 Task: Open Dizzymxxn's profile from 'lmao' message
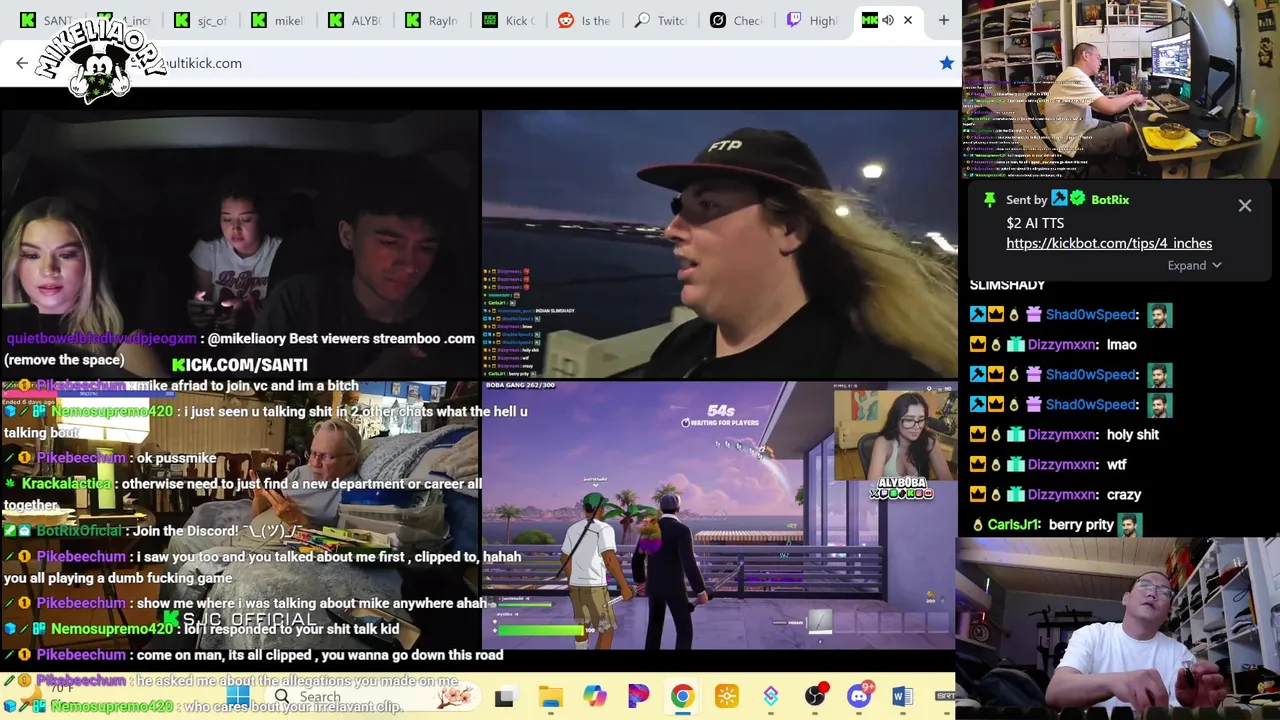pyautogui.click(x=1062, y=344)
